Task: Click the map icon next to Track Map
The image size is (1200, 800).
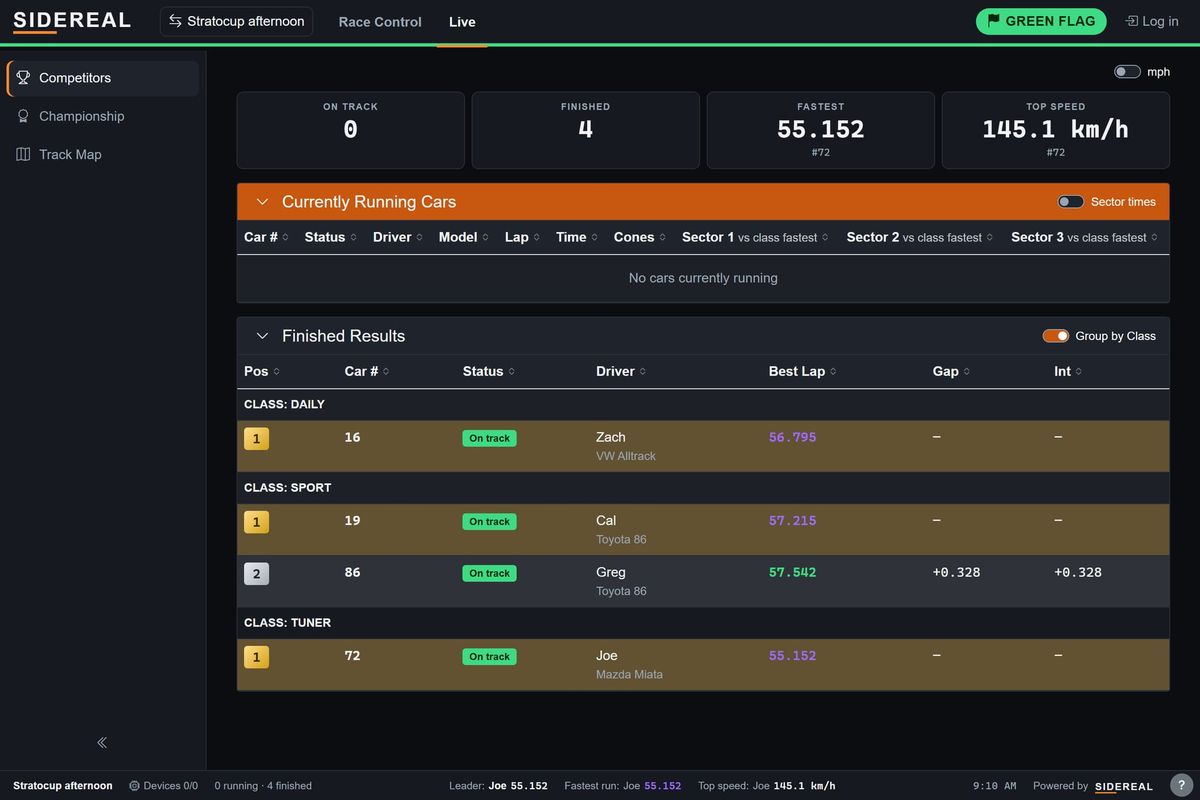Action: pyautogui.click(x=23, y=154)
